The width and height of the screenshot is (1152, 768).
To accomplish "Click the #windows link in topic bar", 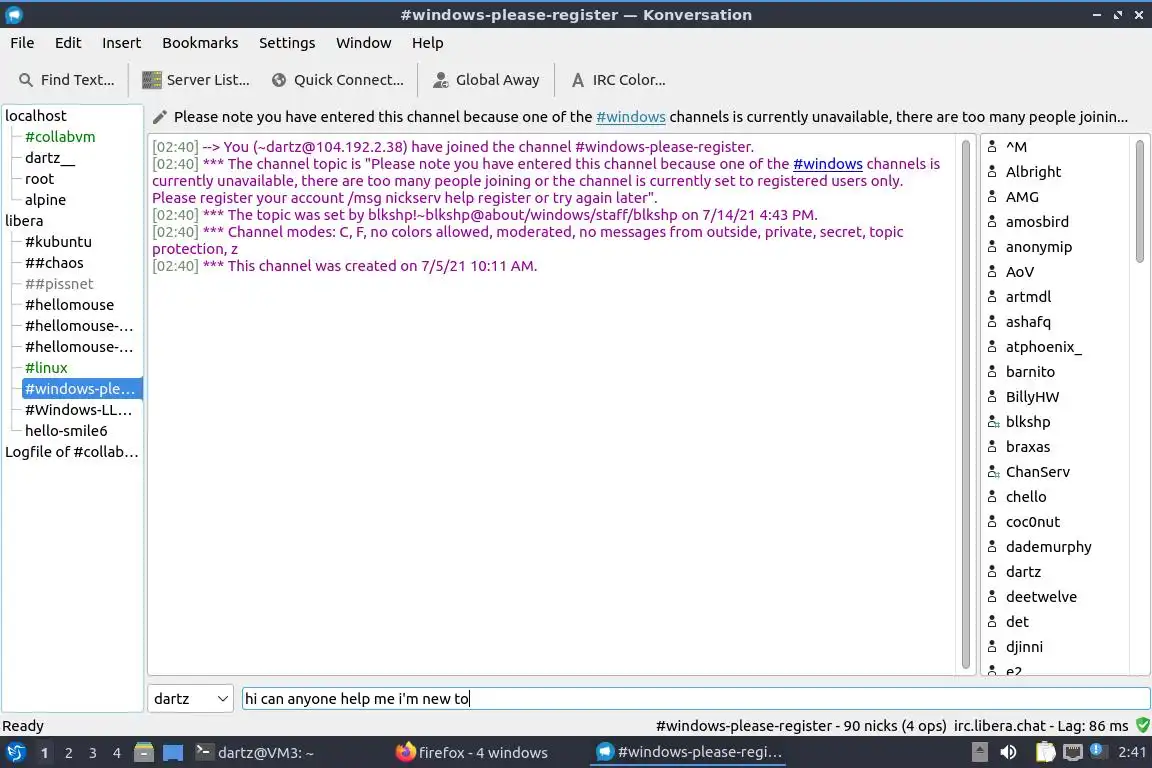I will click(630, 117).
